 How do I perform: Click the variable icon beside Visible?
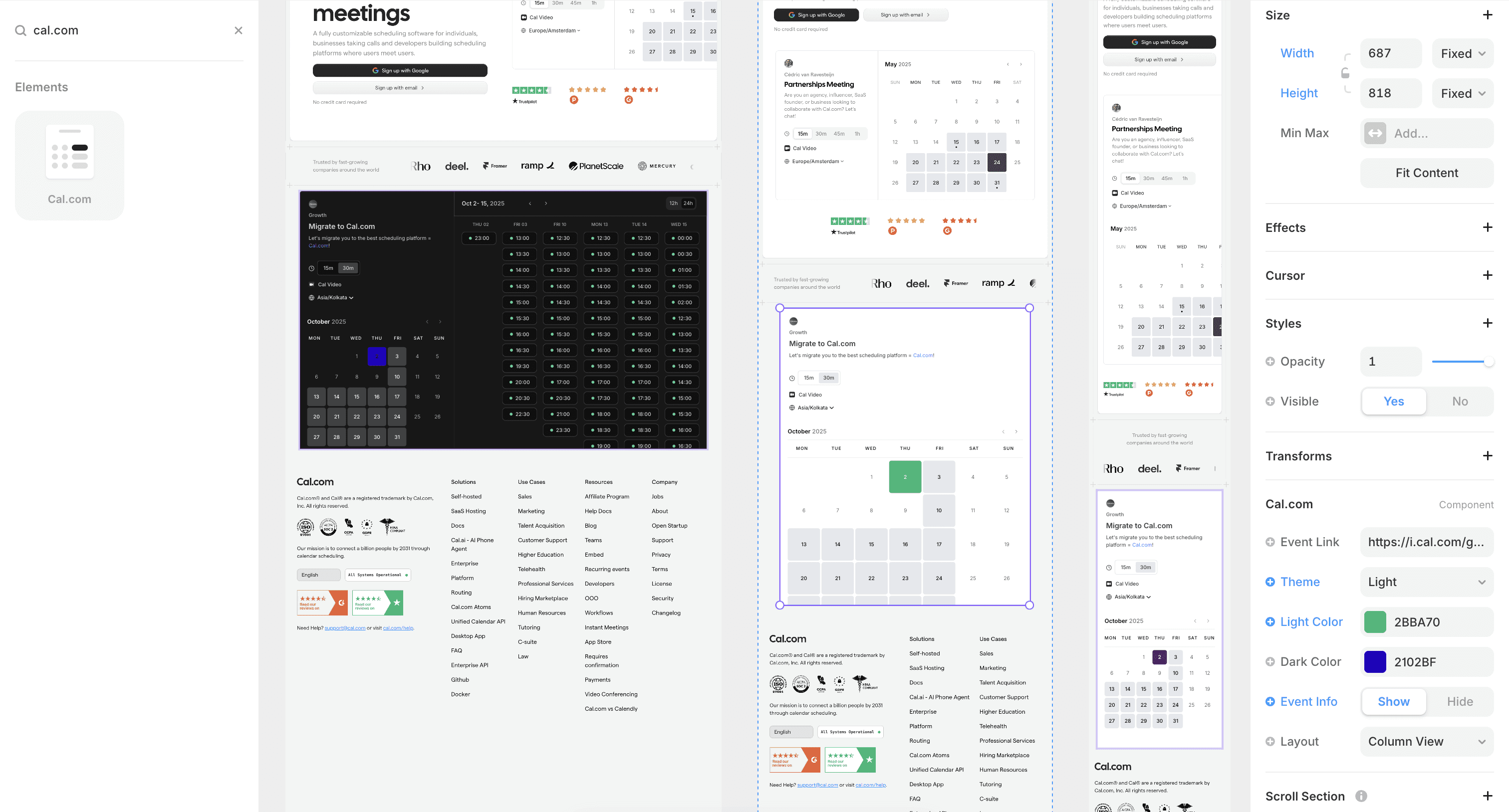(x=1270, y=401)
